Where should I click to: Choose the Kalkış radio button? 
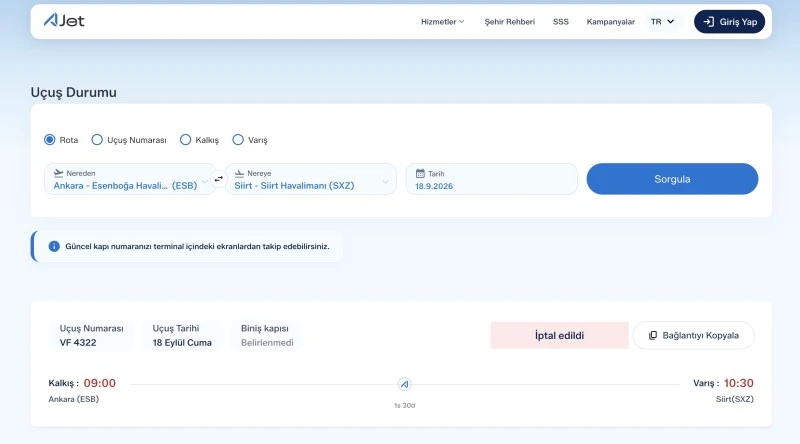(185, 140)
